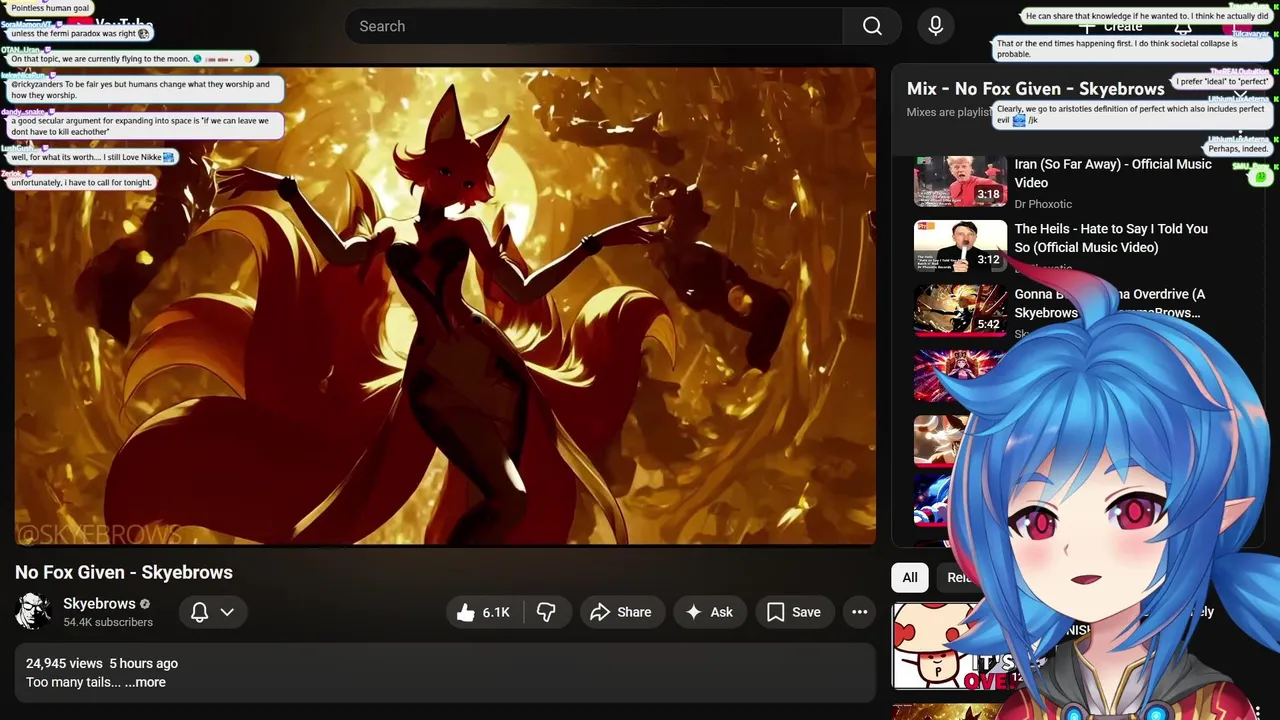Open Mix - No Fox Given playlist title
Image resolution: width=1280 pixels, height=720 pixels.
pos(1035,88)
